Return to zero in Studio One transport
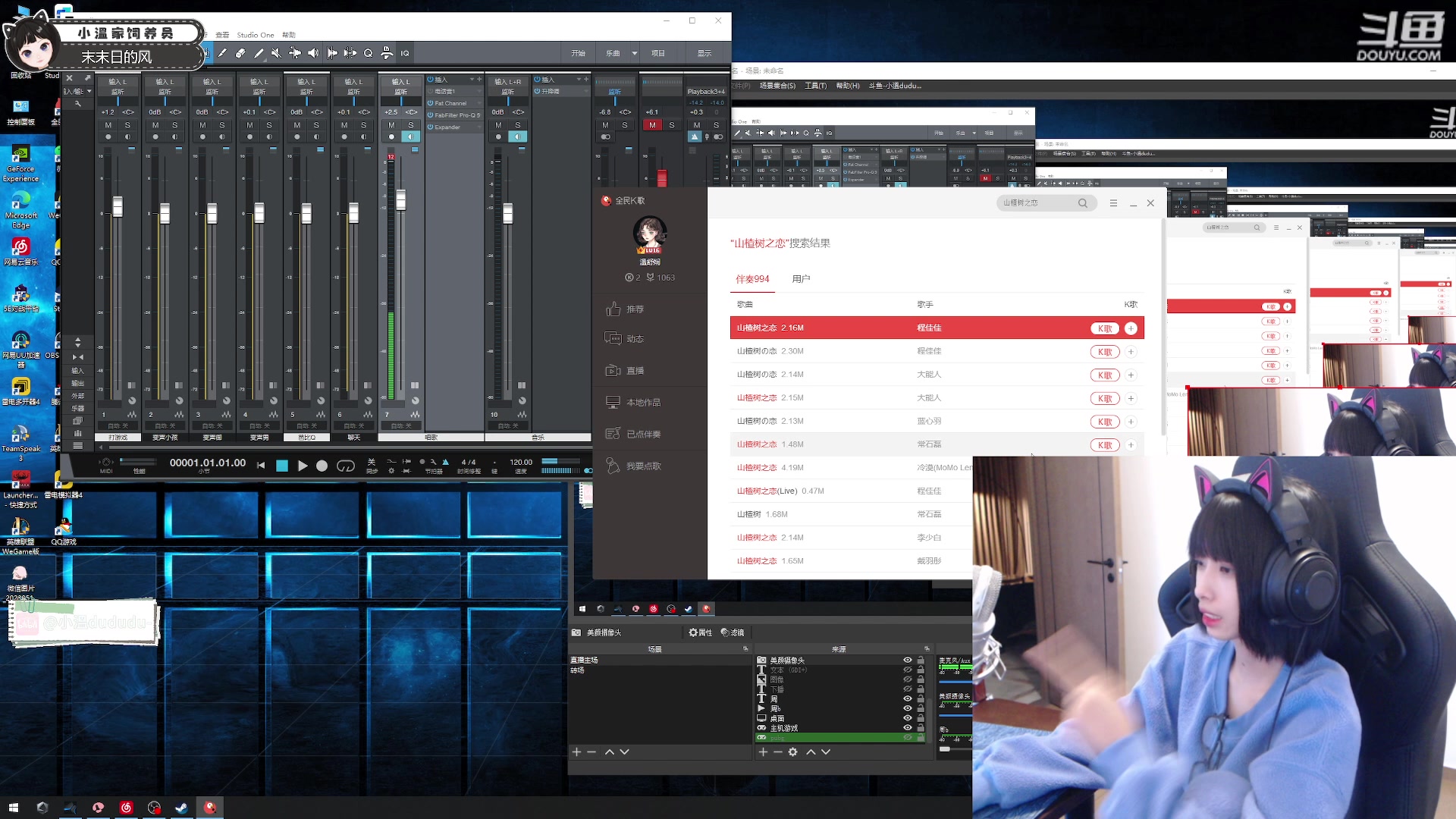The width and height of the screenshot is (1456, 819). [x=261, y=466]
